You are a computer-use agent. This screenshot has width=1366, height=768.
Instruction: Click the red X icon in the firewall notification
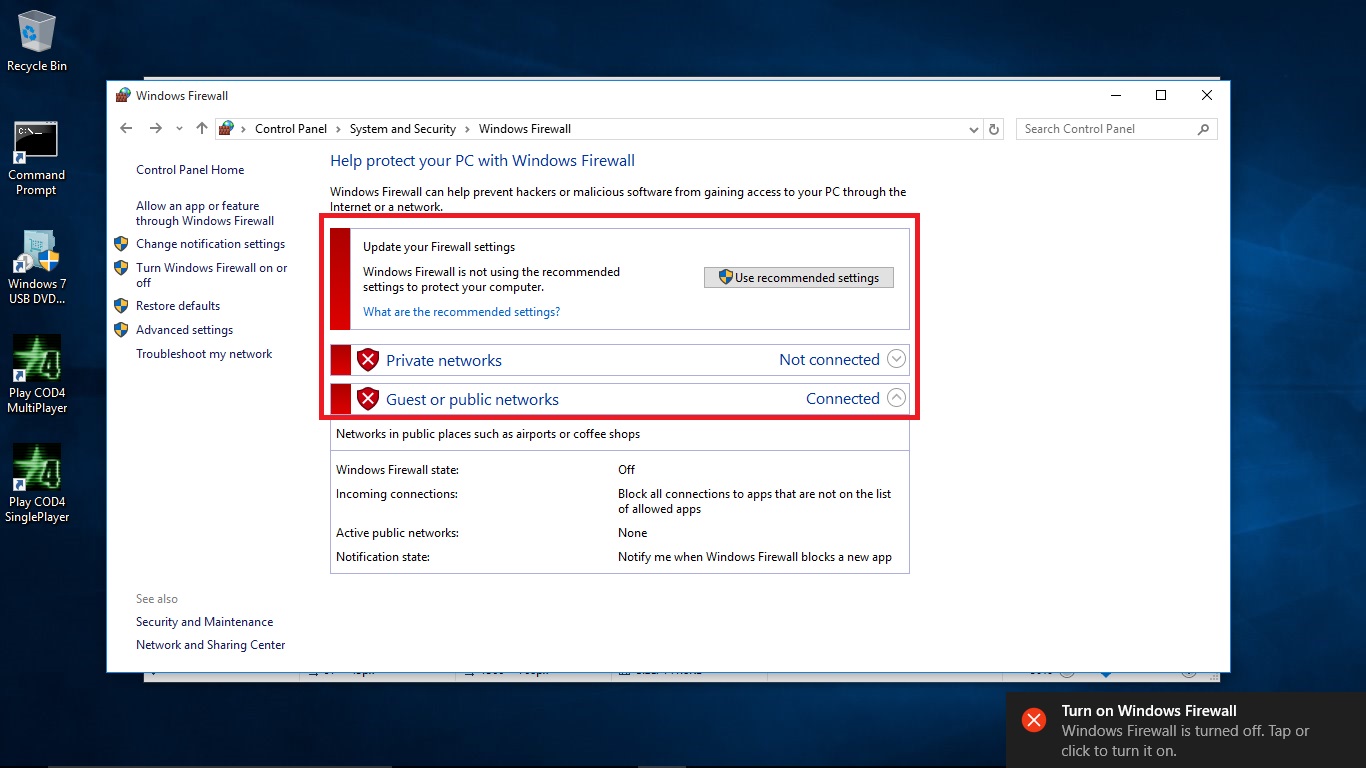pos(1034,720)
